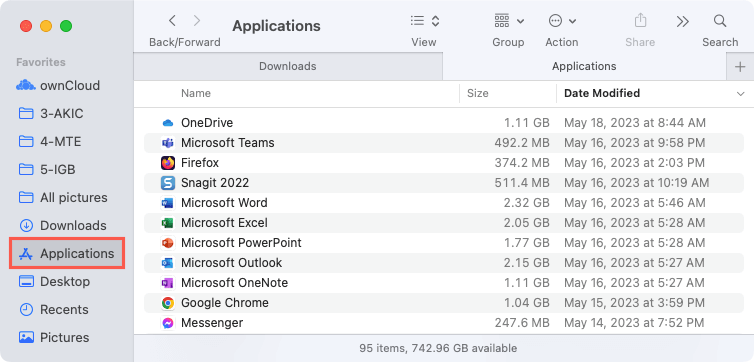Select the Microsoft Outlook app icon
Image resolution: width=754 pixels, height=362 pixels.
click(167, 263)
